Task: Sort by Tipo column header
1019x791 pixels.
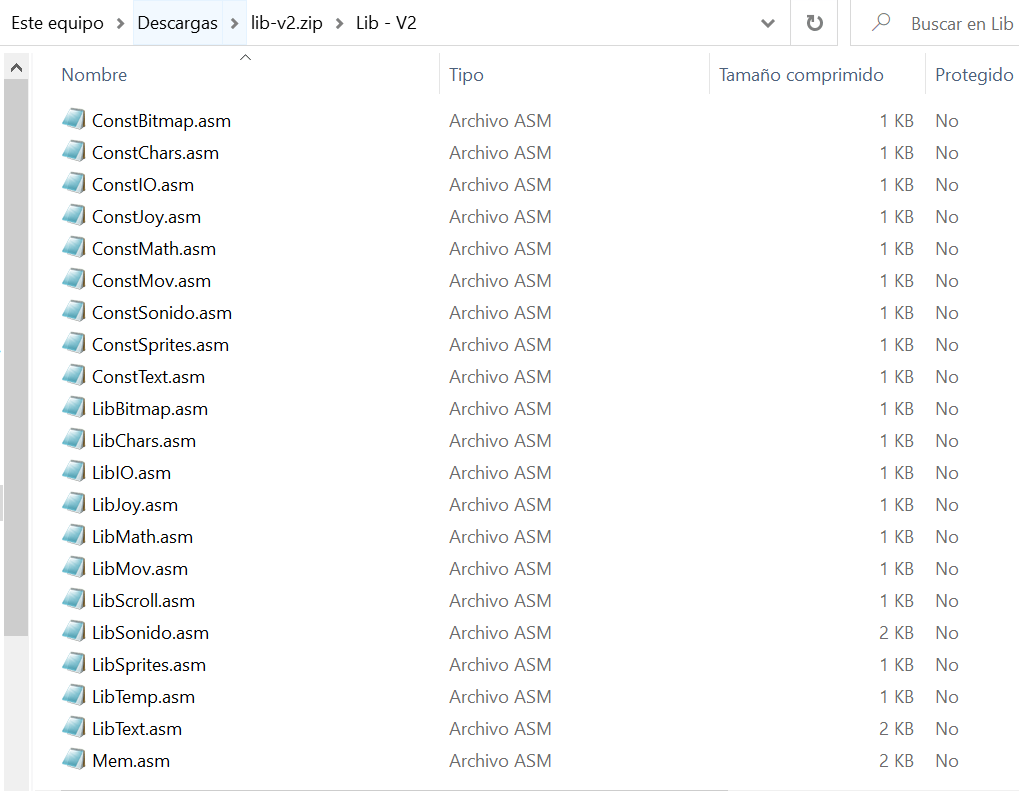Action: [x=466, y=75]
